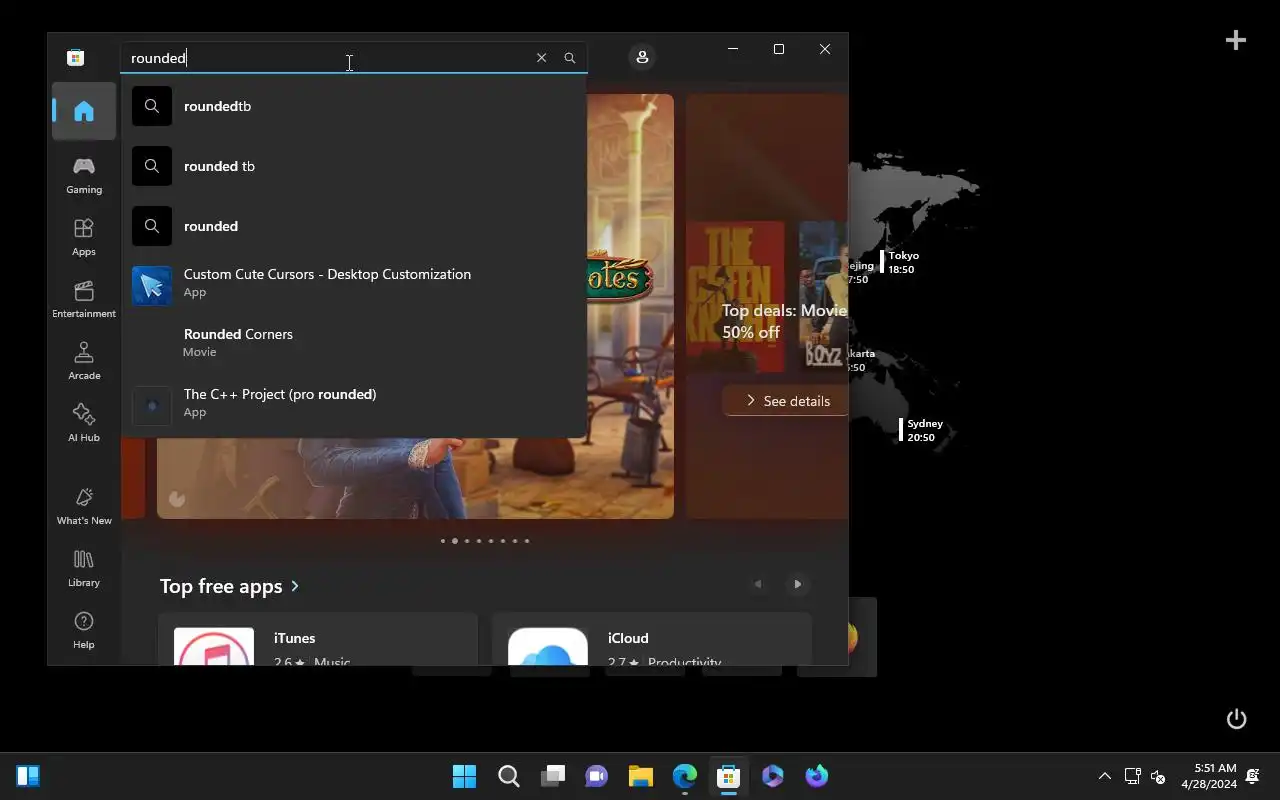Select the second carousel page dot

coord(455,541)
